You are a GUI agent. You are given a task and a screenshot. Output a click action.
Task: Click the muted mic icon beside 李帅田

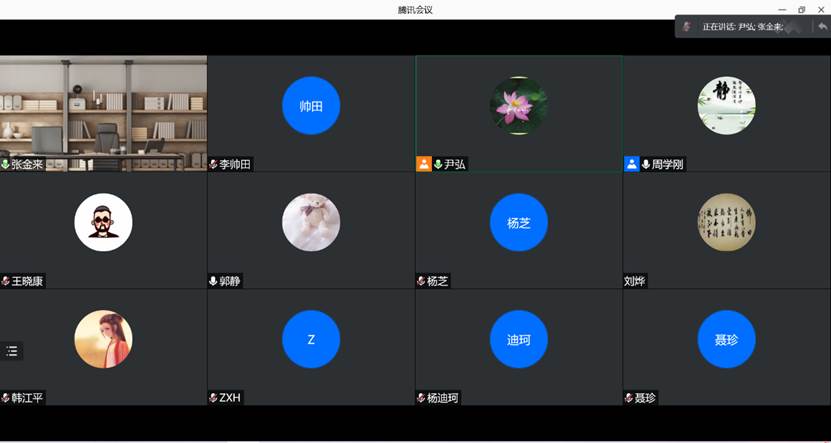coord(213,164)
